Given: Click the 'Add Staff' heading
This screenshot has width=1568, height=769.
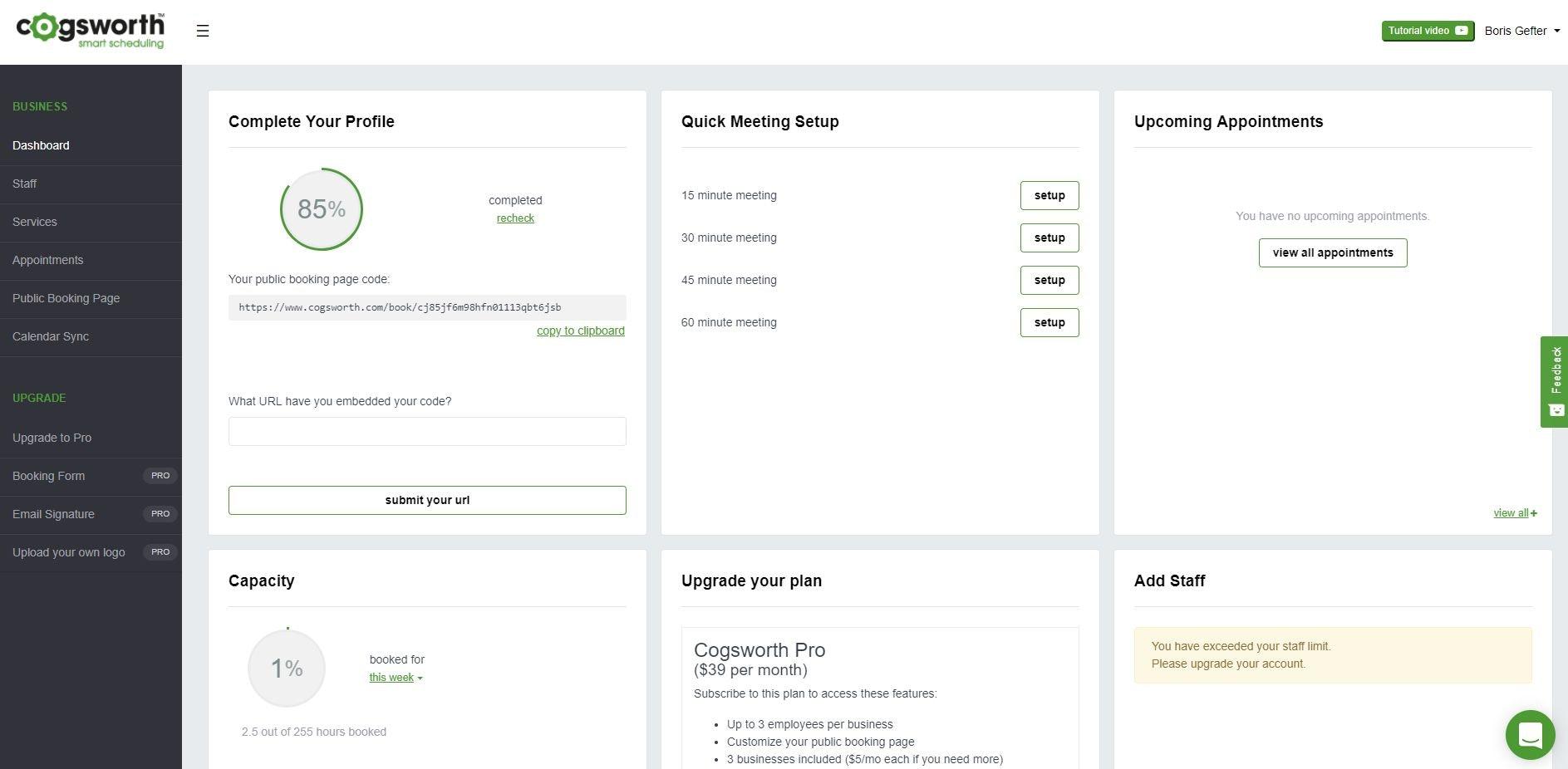Looking at the screenshot, I should coord(1170,580).
